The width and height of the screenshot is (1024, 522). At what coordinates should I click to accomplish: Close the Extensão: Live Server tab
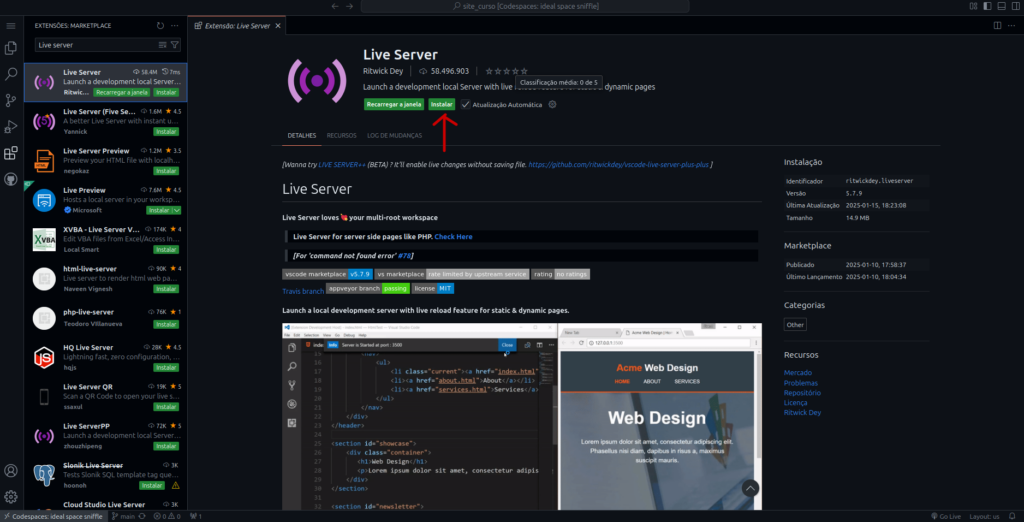click(278, 25)
